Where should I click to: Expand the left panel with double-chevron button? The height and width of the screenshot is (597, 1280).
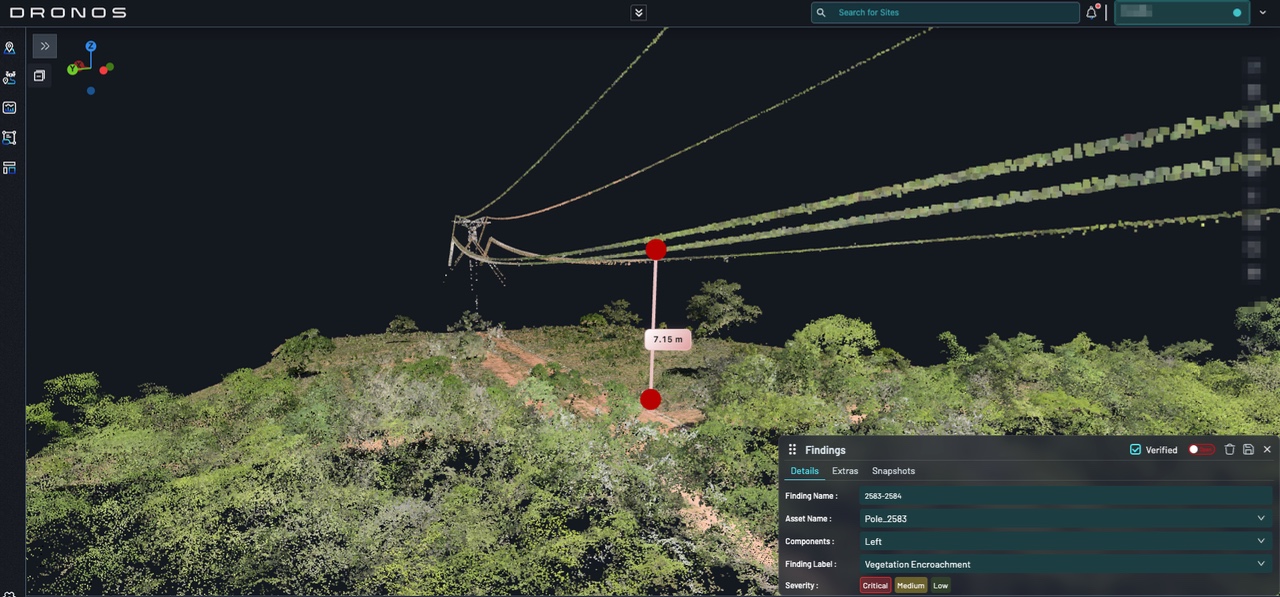pos(45,46)
